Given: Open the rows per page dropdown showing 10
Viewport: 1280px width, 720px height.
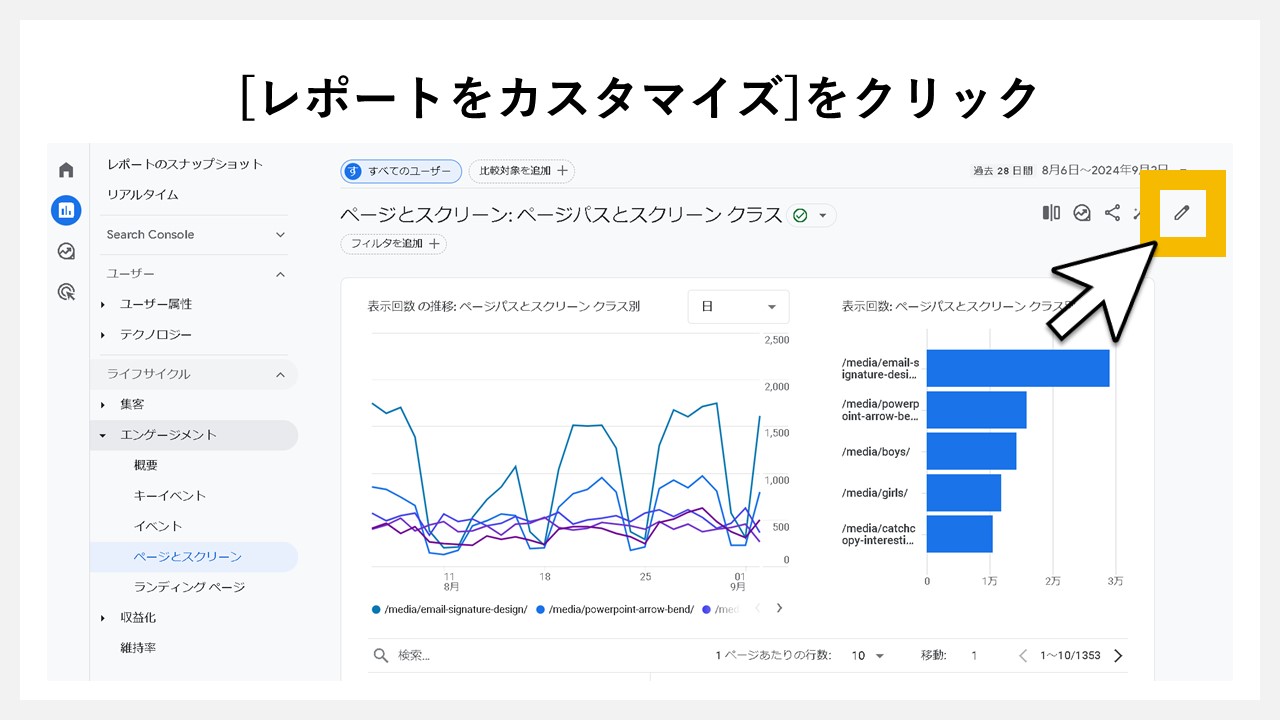Looking at the screenshot, I should [866, 655].
